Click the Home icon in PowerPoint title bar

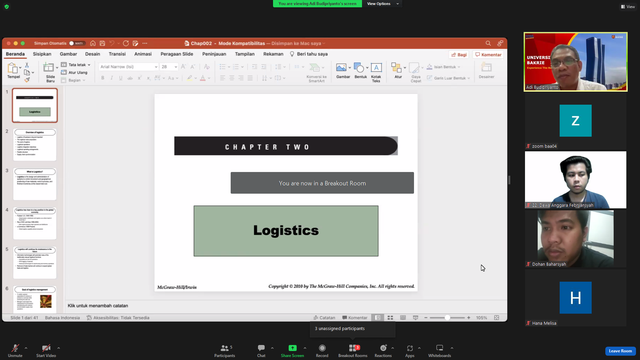(x=93, y=43)
